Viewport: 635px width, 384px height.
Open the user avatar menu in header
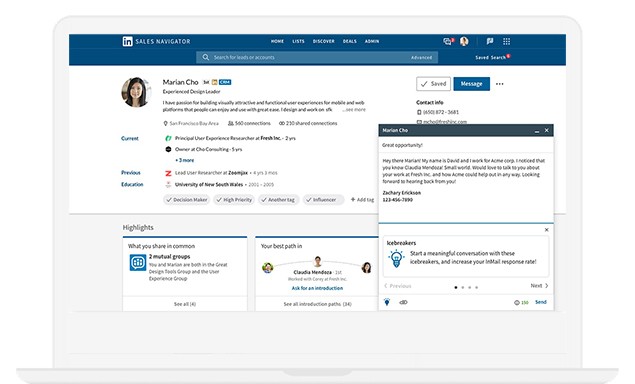tap(464, 41)
